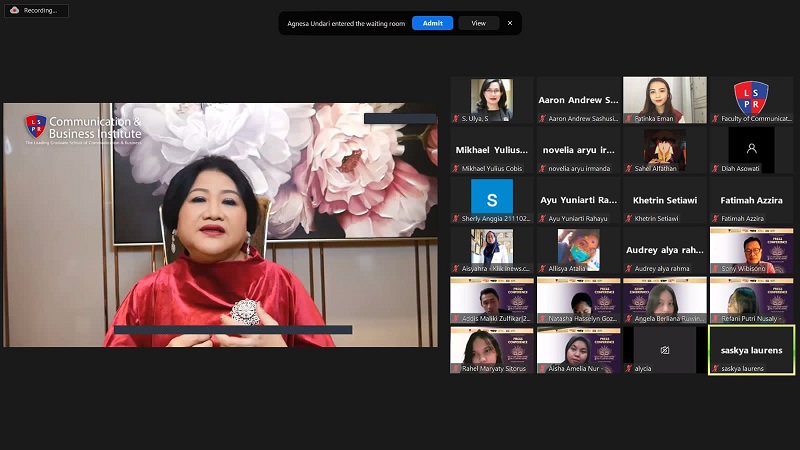Click the muted mic icon next to saskya laurens
The height and width of the screenshot is (450, 800).
pyautogui.click(x=715, y=368)
